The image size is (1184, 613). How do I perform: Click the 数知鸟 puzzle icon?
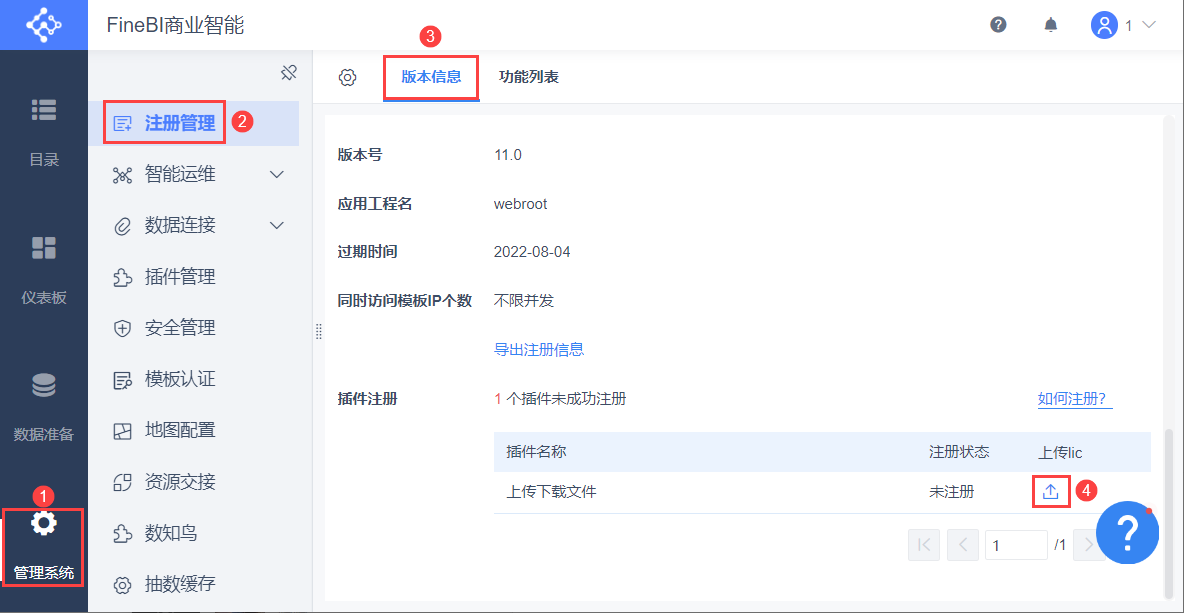coord(122,533)
